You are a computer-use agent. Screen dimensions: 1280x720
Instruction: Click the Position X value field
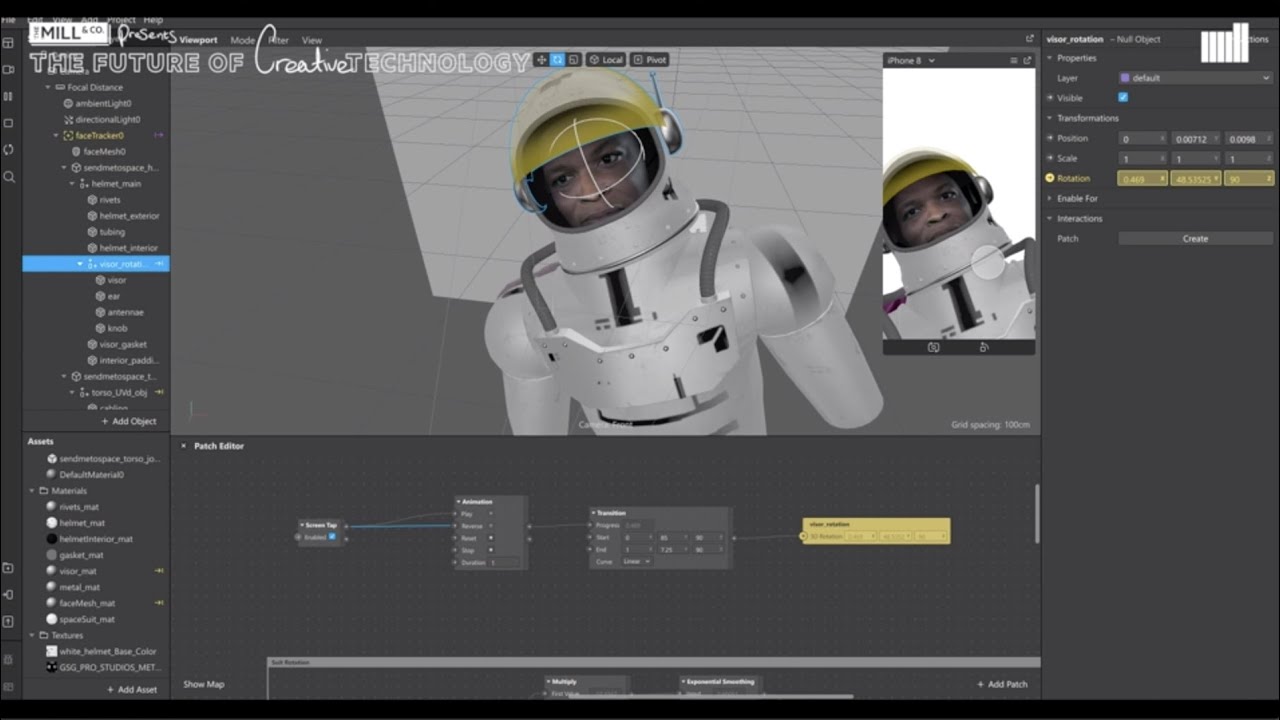tap(1142, 138)
